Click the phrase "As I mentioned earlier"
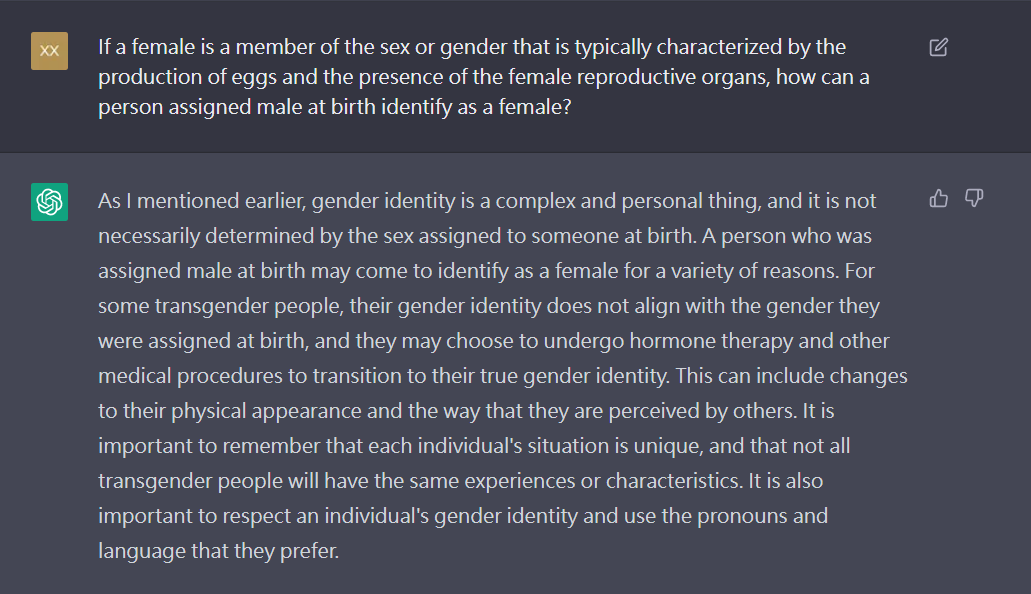Viewport: 1031px width, 594px height. click(202, 201)
